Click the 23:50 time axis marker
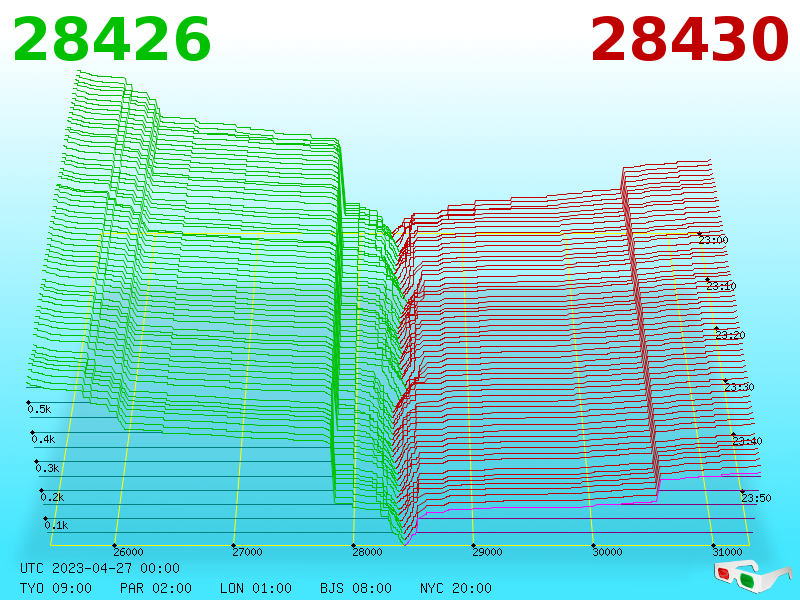 click(756, 498)
